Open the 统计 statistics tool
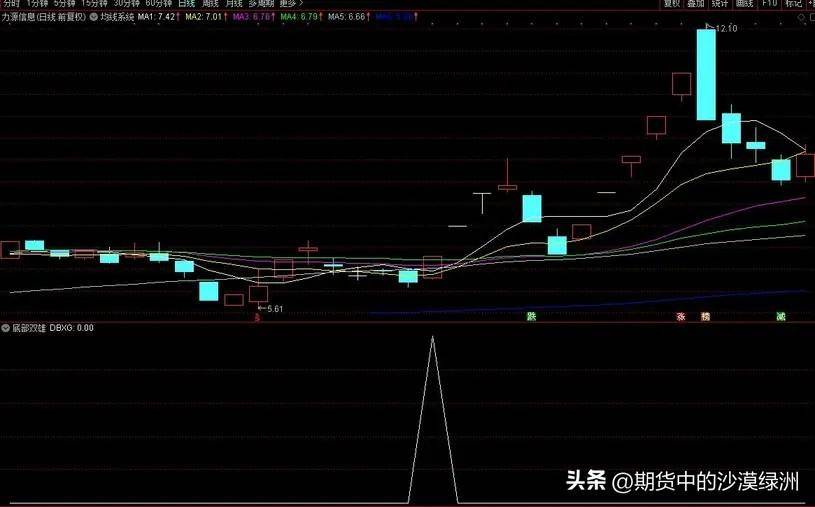This screenshot has width=815, height=507. tap(720, 3)
